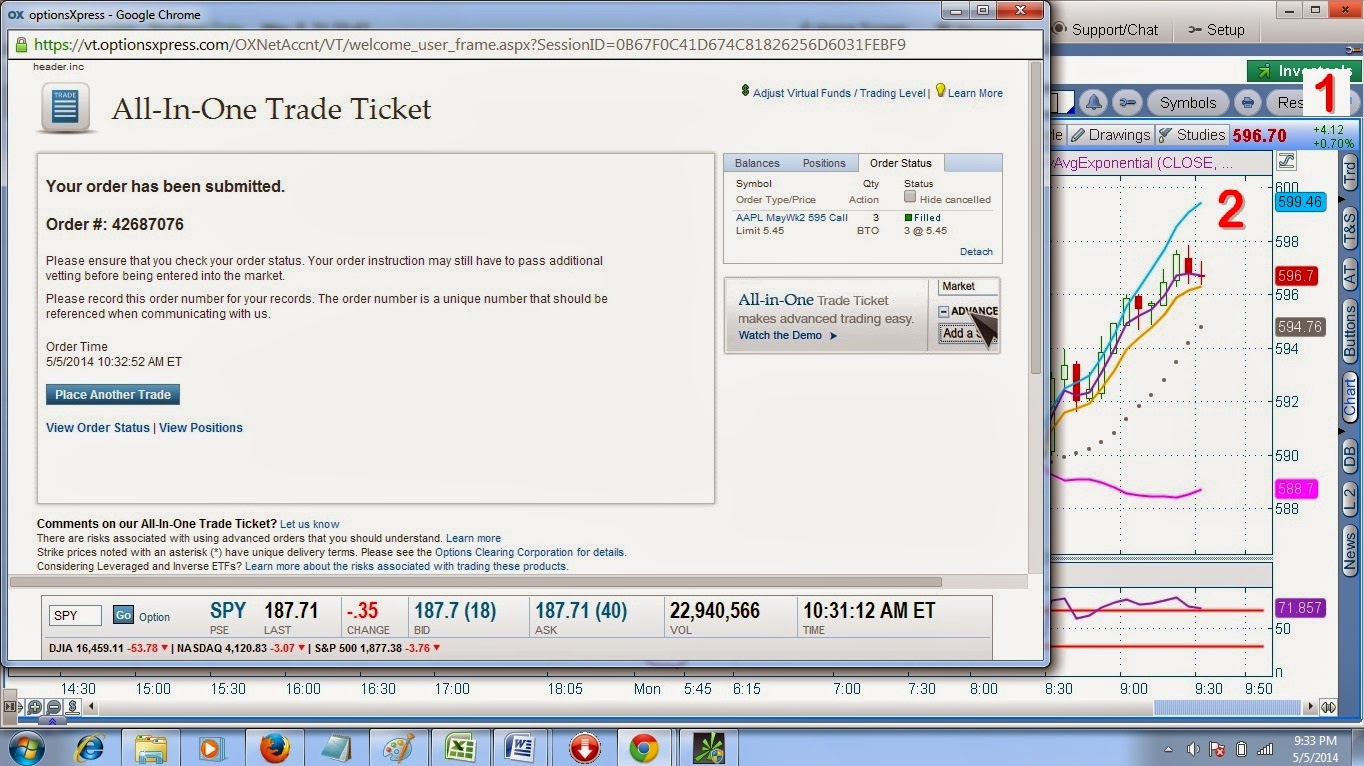The width and height of the screenshot is (1364, 766).
Task: Click the zoom in magnifier on chart time axis
Action: click(x=35, y=707)
